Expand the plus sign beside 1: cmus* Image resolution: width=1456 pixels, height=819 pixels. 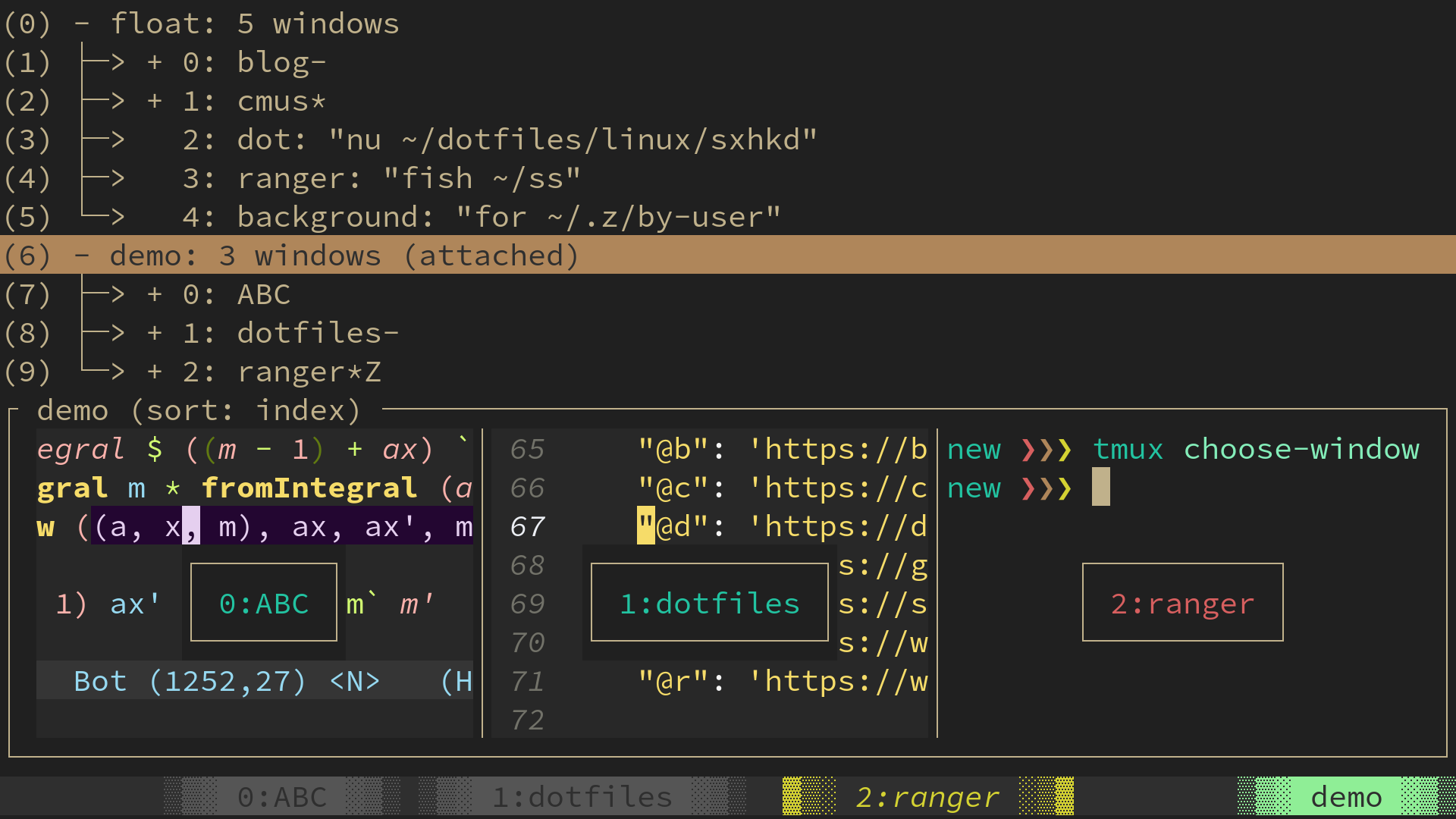click(155, 101)
